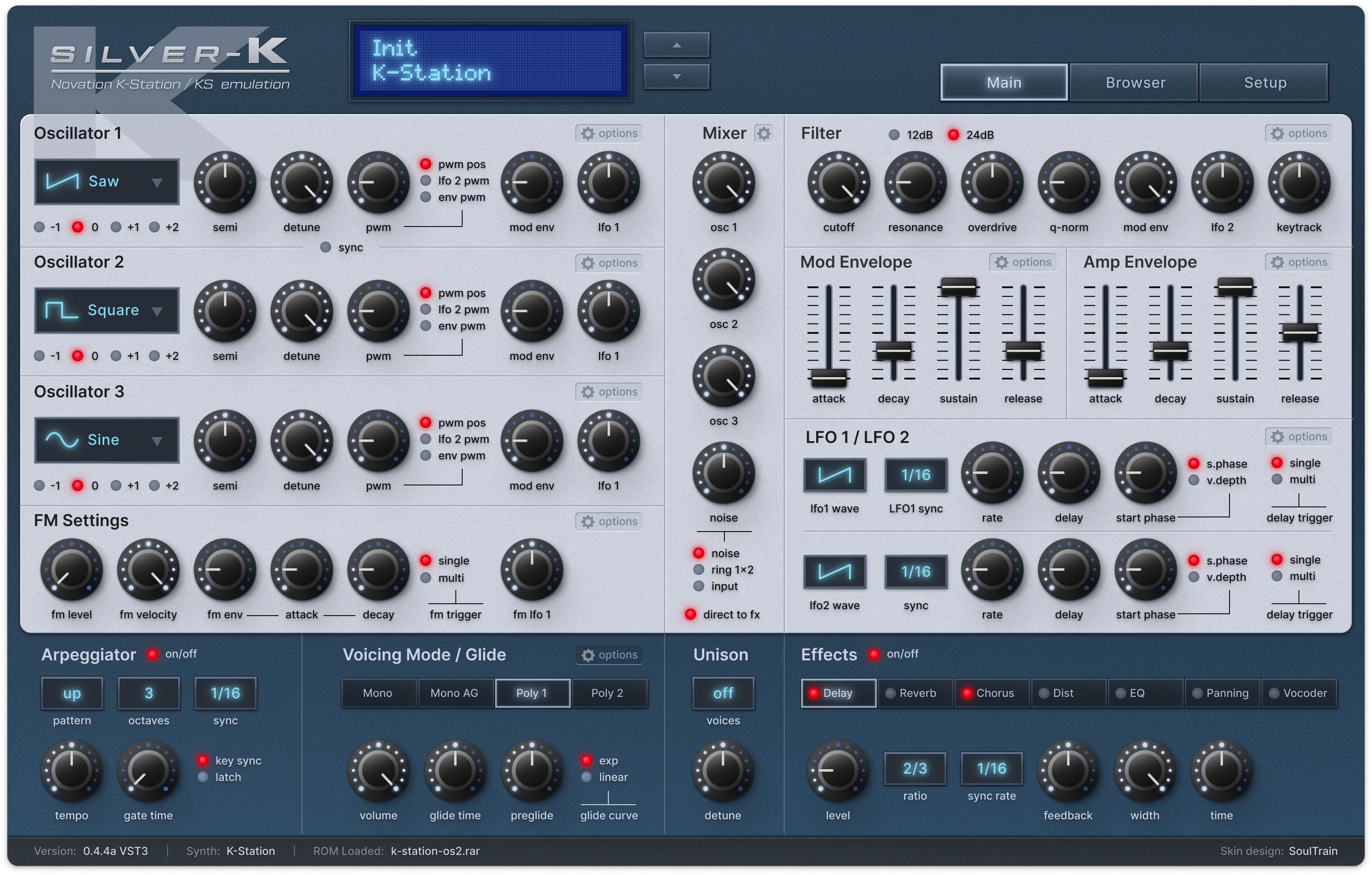Open Voicing Mode / Glide options gear

point(609,655)
